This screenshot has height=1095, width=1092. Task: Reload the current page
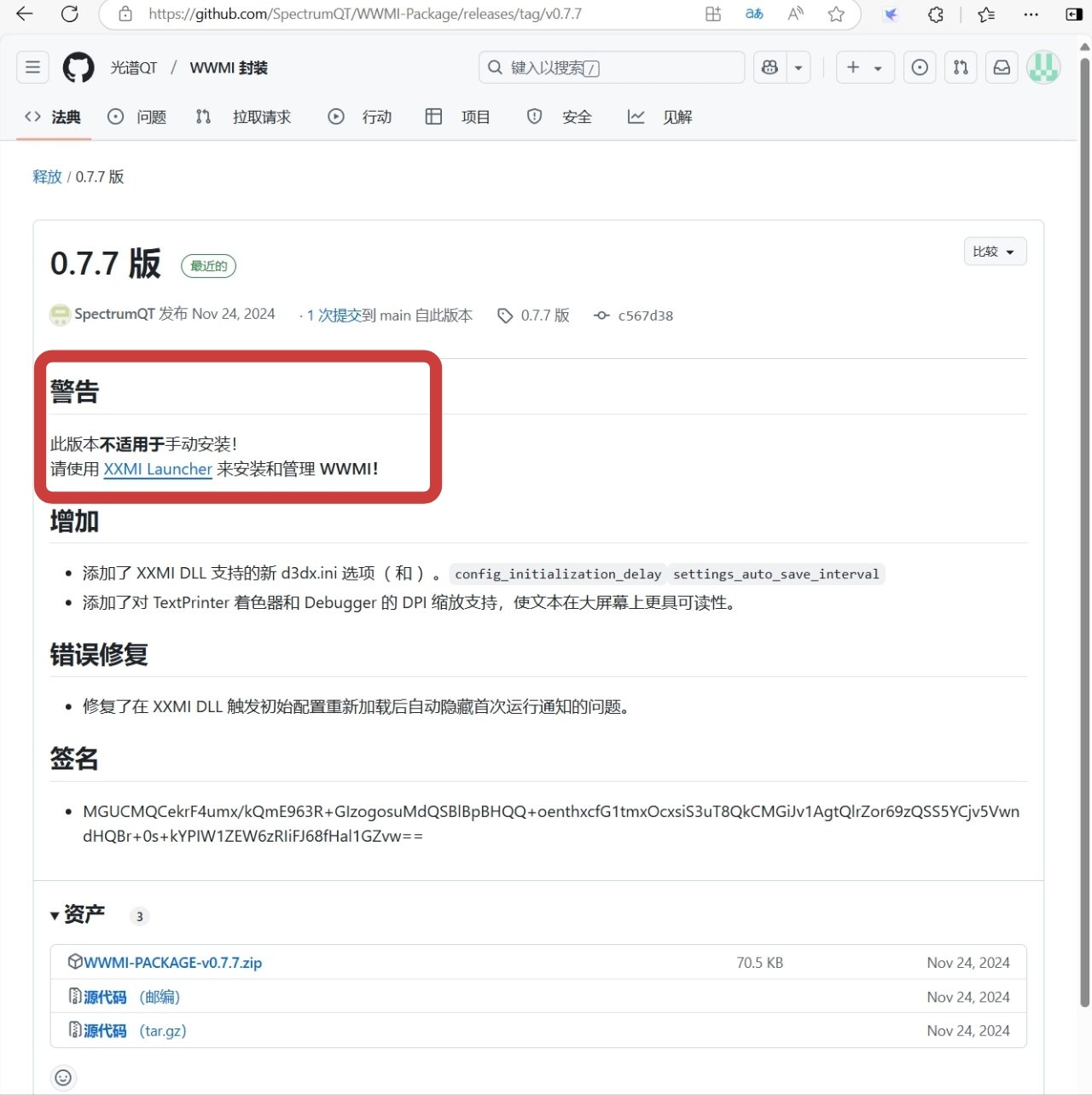(70, 14)
